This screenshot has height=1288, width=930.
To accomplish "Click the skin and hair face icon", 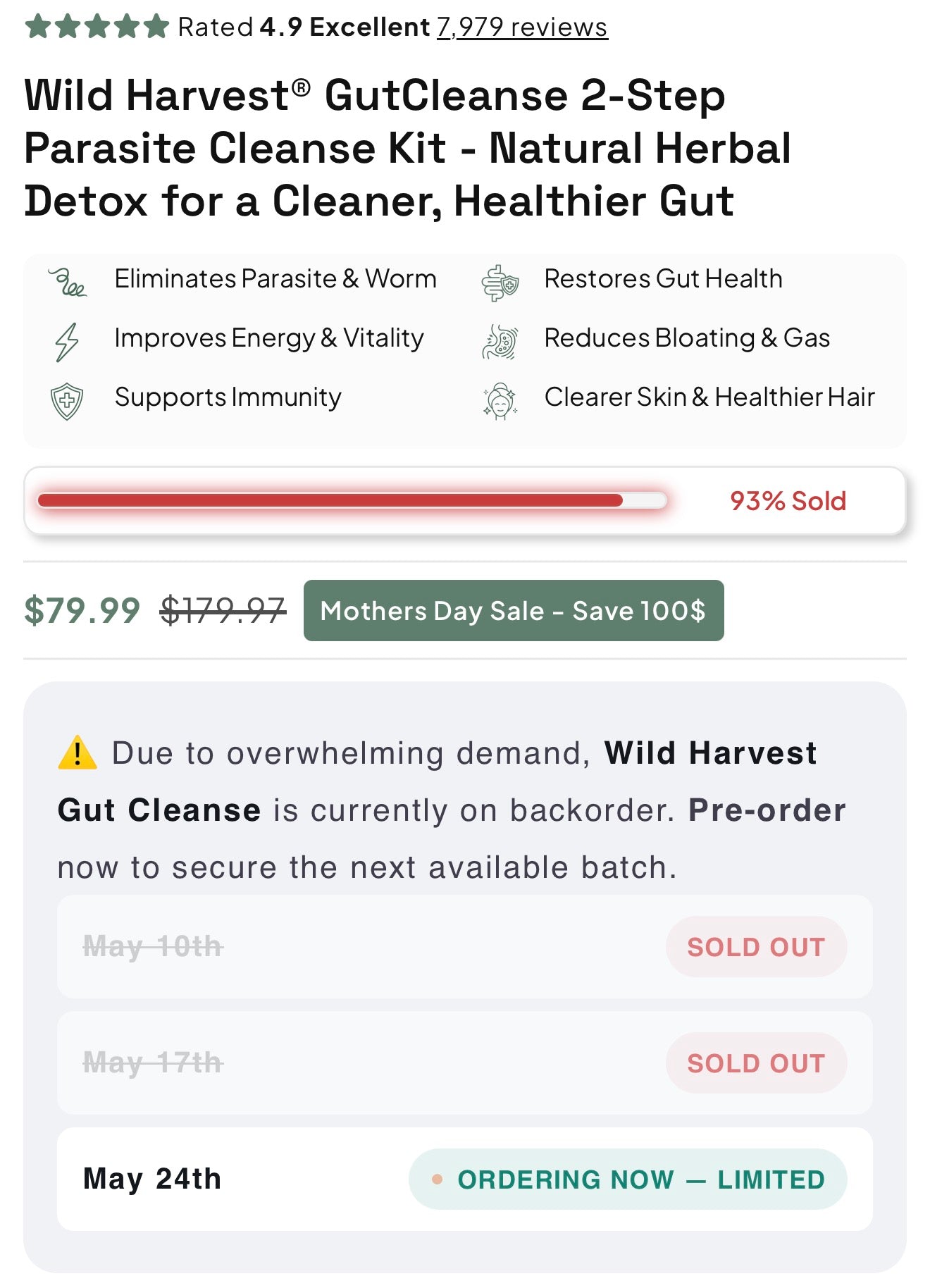I will (500, 401).
